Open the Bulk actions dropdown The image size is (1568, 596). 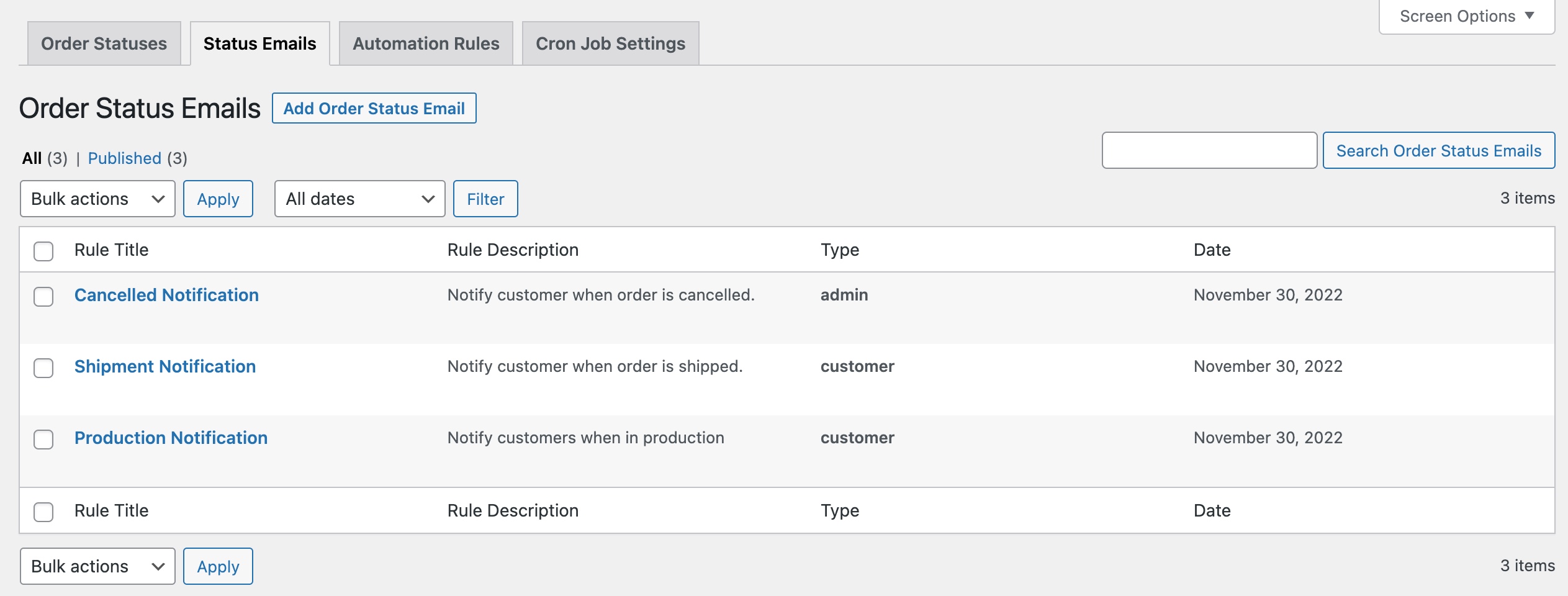(x=97, y=199)
